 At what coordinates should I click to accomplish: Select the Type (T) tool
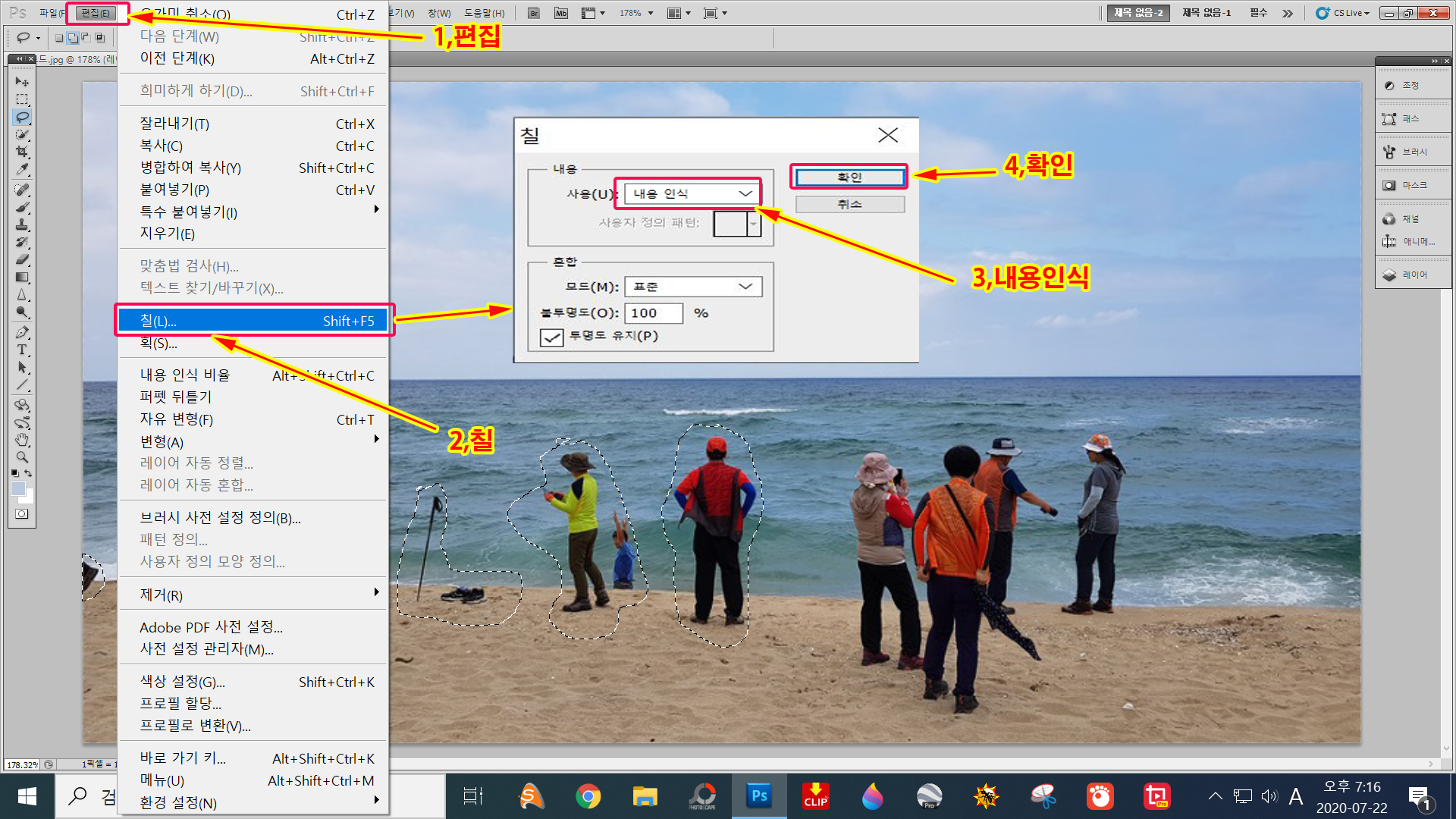[22, 350]
